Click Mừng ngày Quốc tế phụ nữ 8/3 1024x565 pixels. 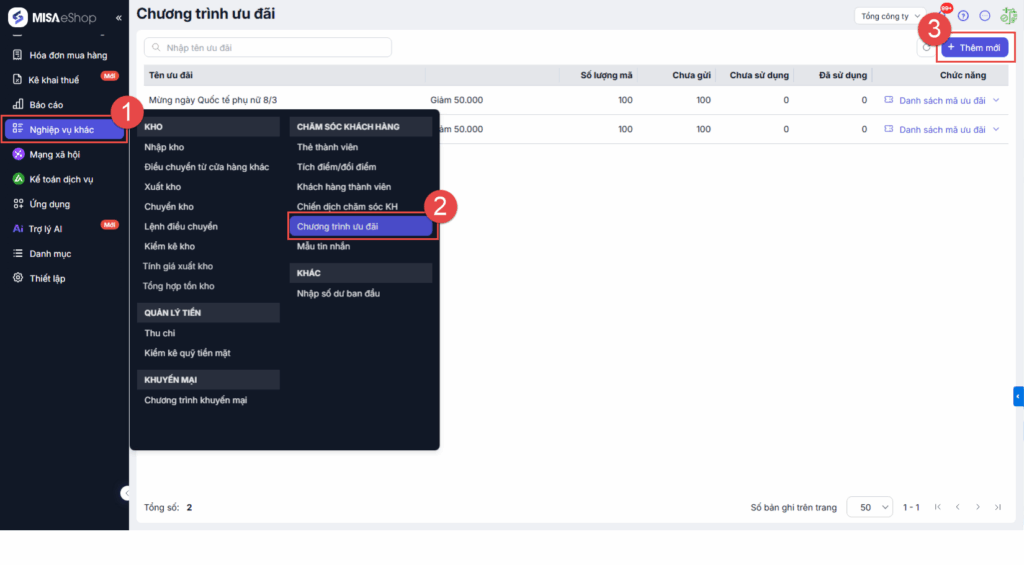click(x=213, y=100)
